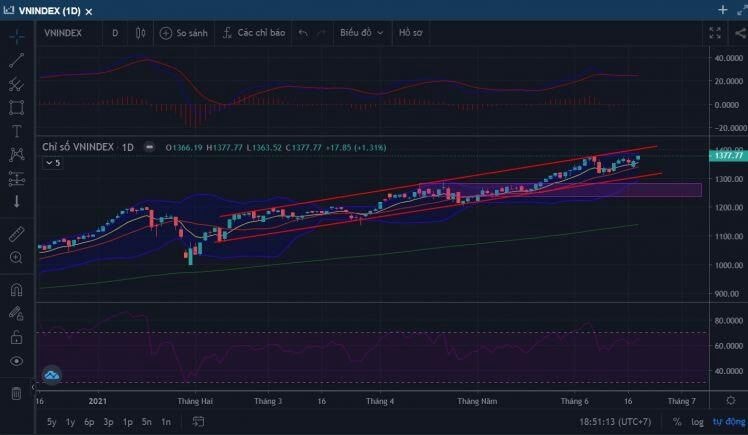Activate the zoom in tool
The image size is (748, 435).
[17, 258]
